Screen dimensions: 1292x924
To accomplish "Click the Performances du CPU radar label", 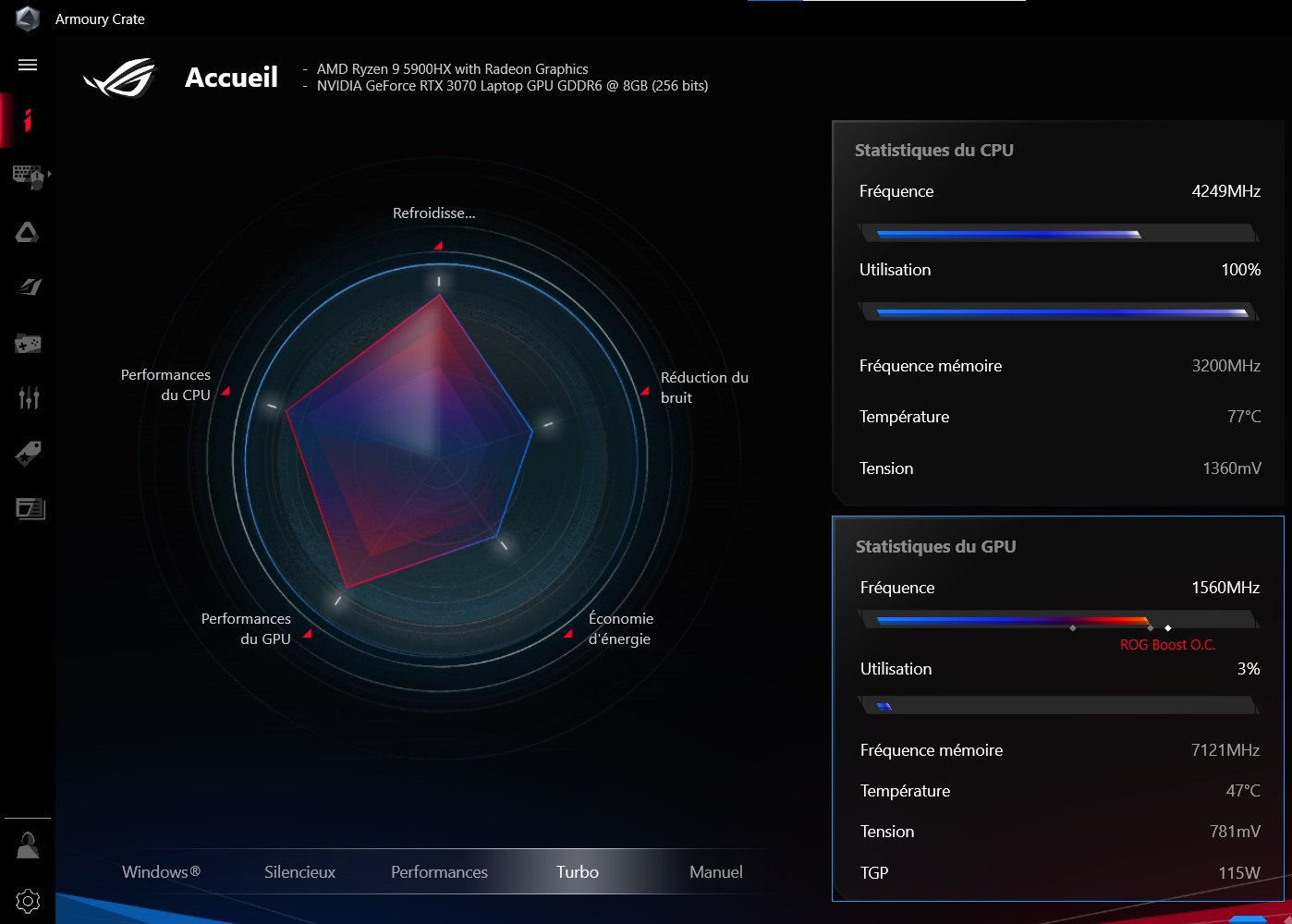I will click(x=165, y=384).
